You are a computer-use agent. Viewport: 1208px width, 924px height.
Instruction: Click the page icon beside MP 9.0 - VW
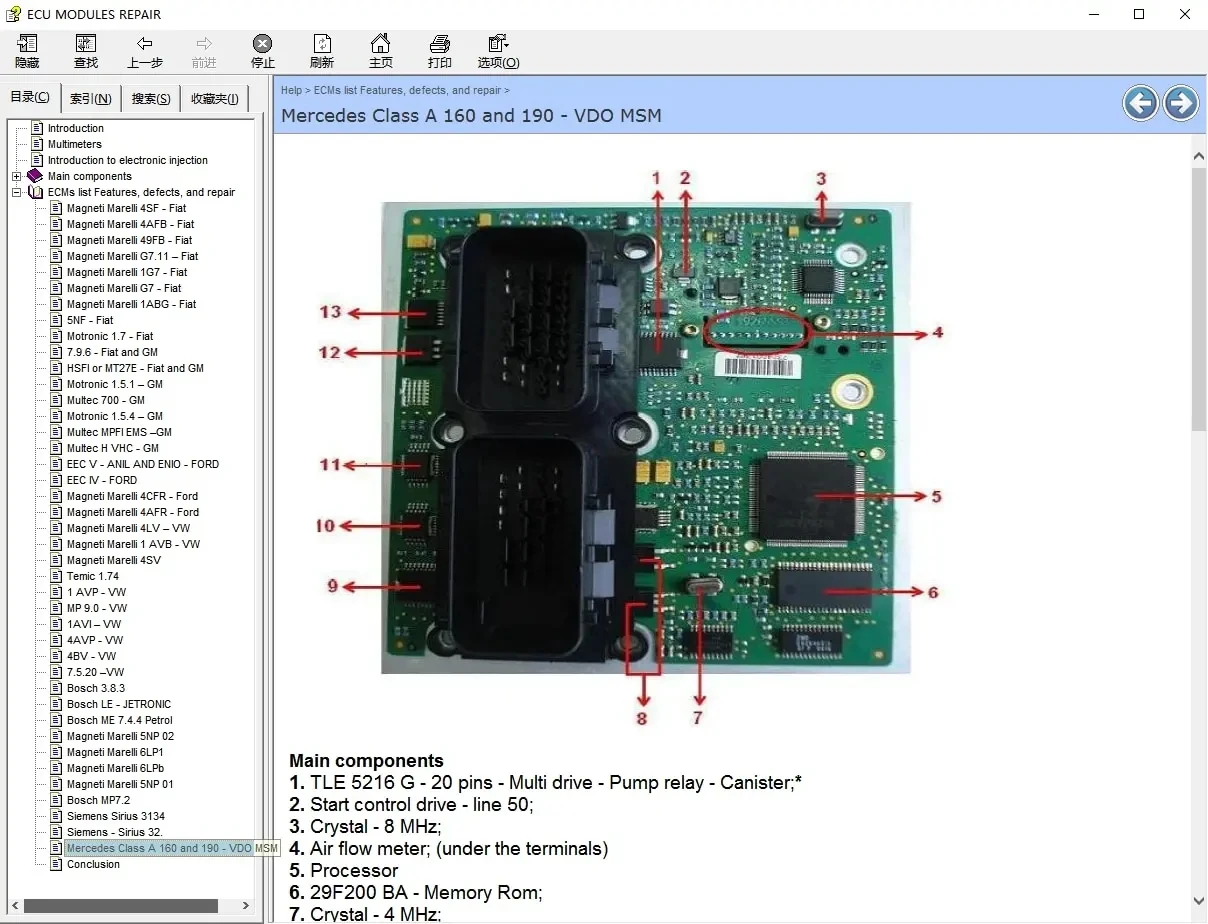pyautogui.click(x=57, y=608)
